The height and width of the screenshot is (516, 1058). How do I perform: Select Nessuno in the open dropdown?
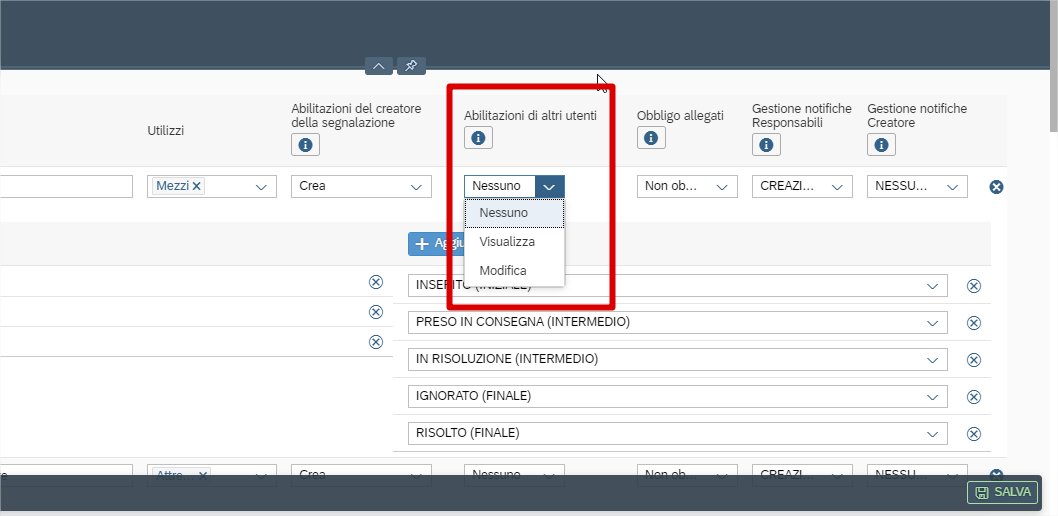(514, 213)
